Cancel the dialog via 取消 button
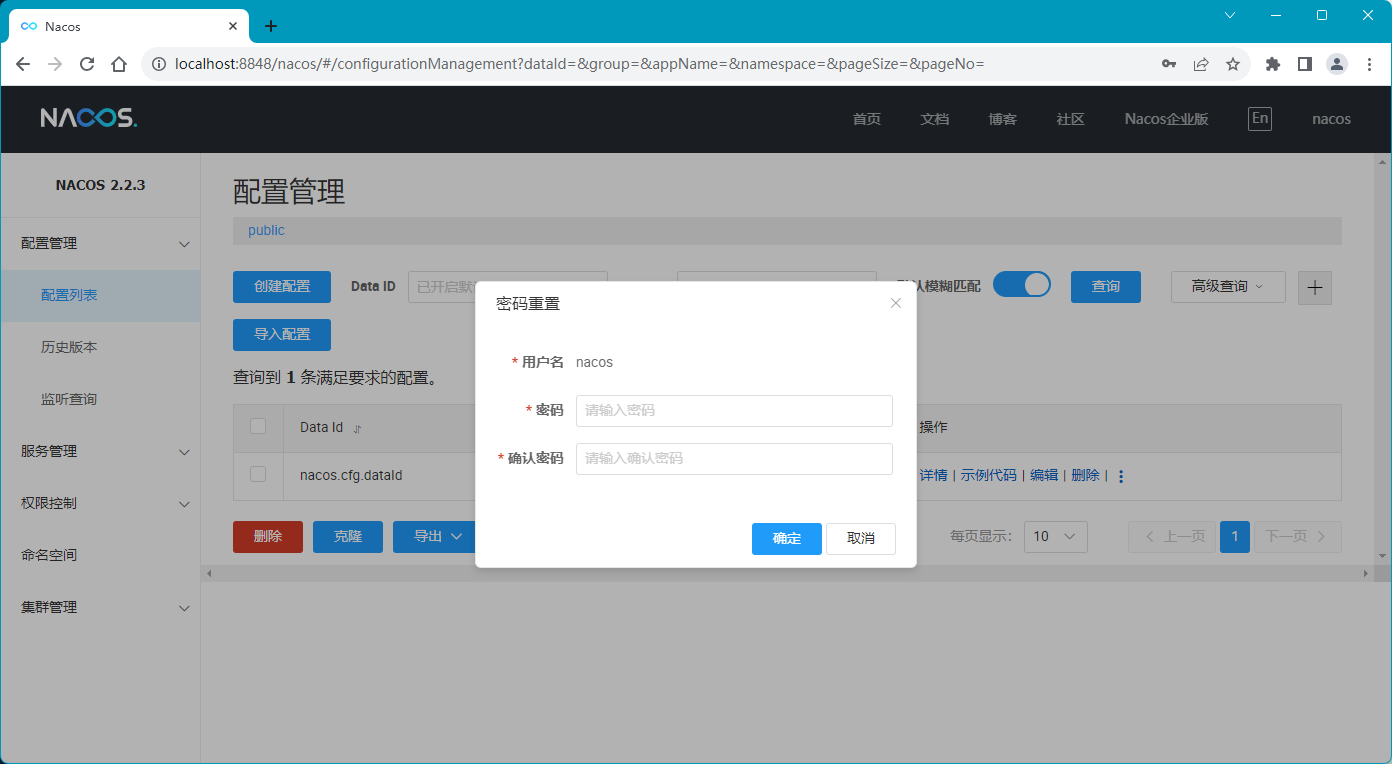 click(861, 538)
